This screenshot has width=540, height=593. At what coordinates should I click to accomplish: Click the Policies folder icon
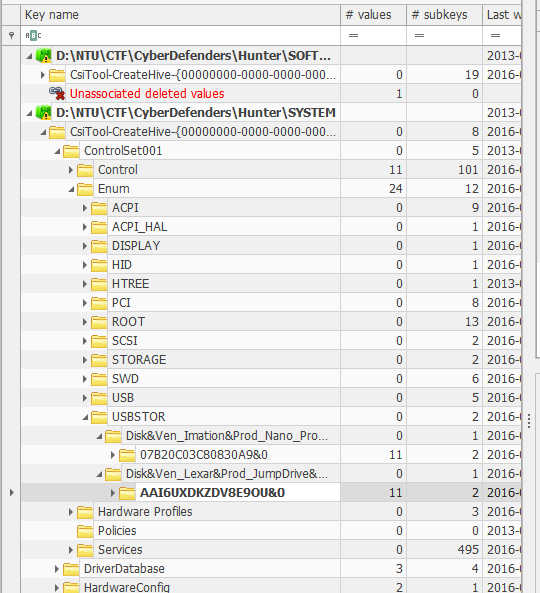click(x=85, y=531)
